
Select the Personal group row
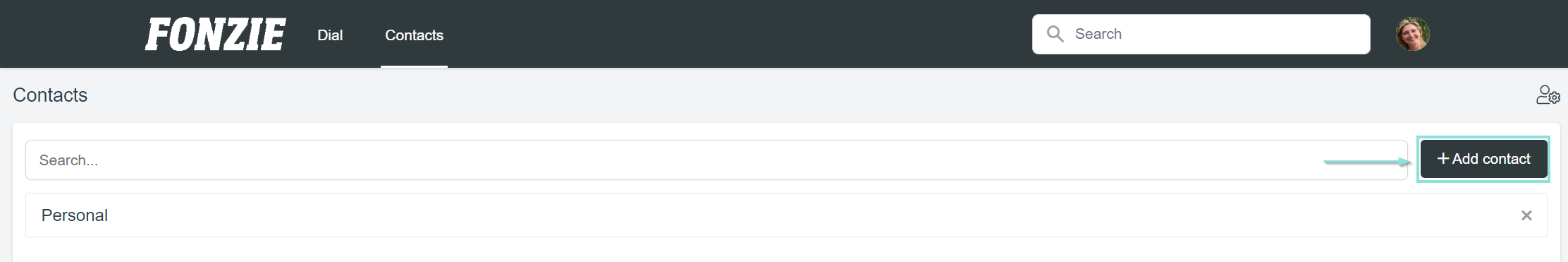tap(786, 215)
